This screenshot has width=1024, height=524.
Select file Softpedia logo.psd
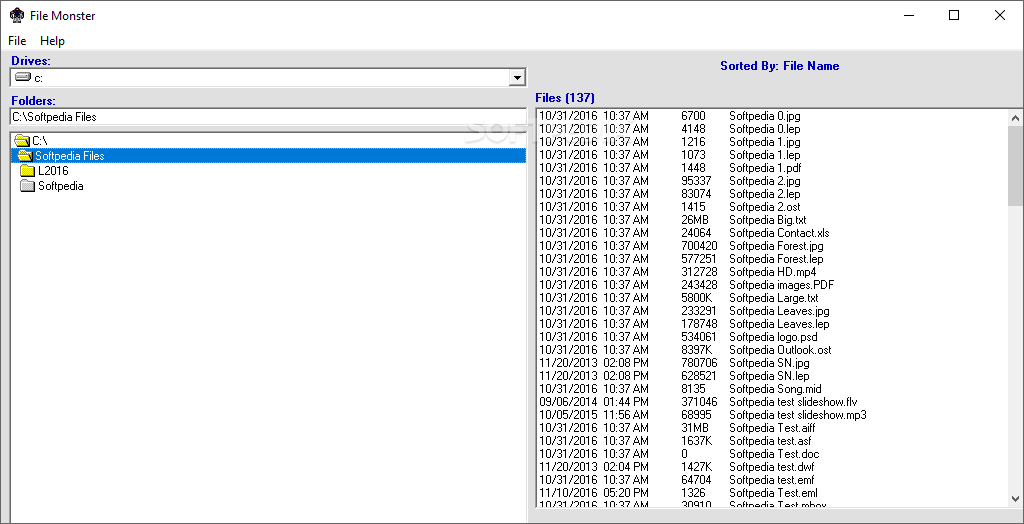pyautogui.click(x=774, y=337)
